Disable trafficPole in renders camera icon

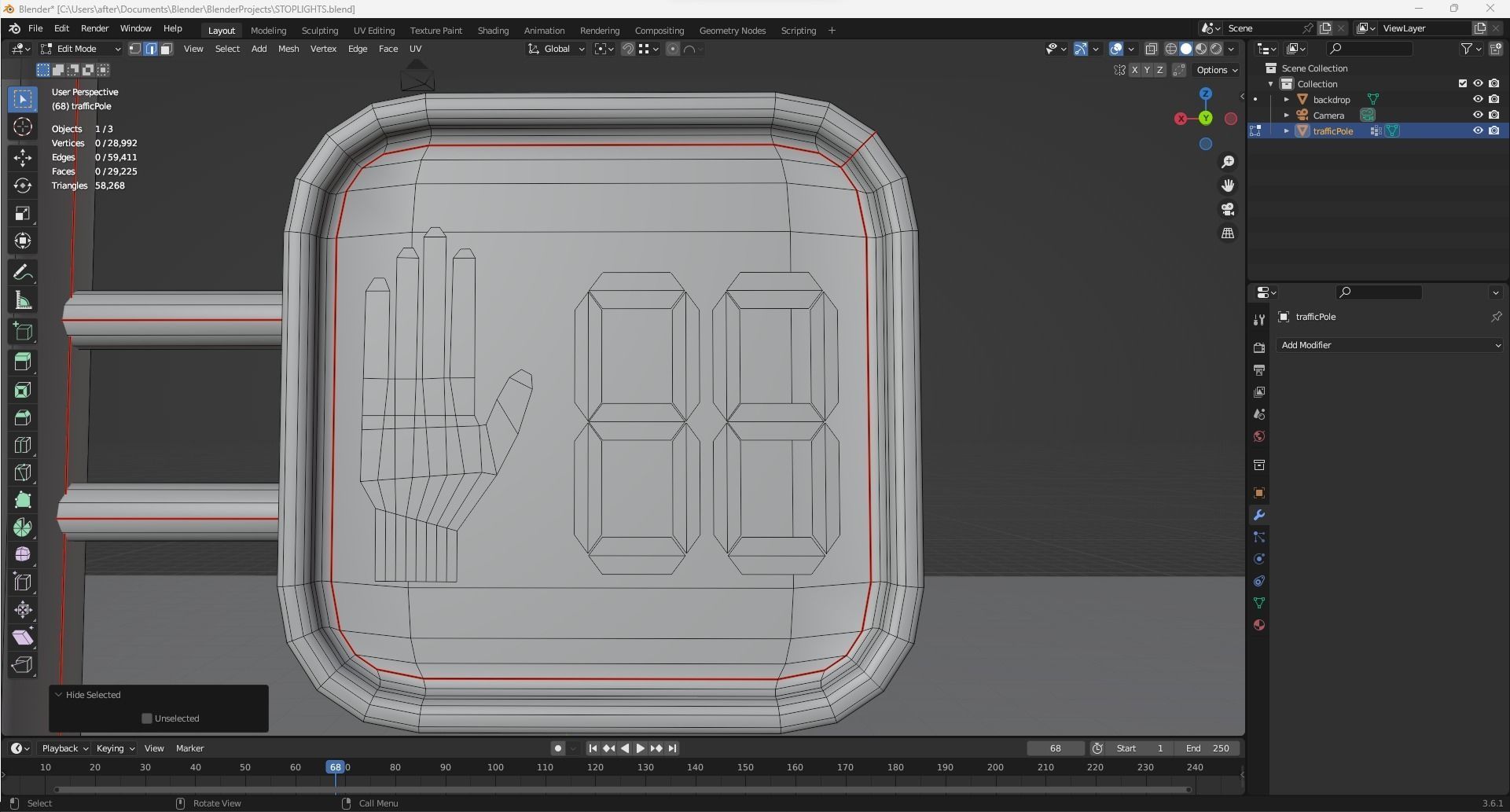tap(1493, 131)
